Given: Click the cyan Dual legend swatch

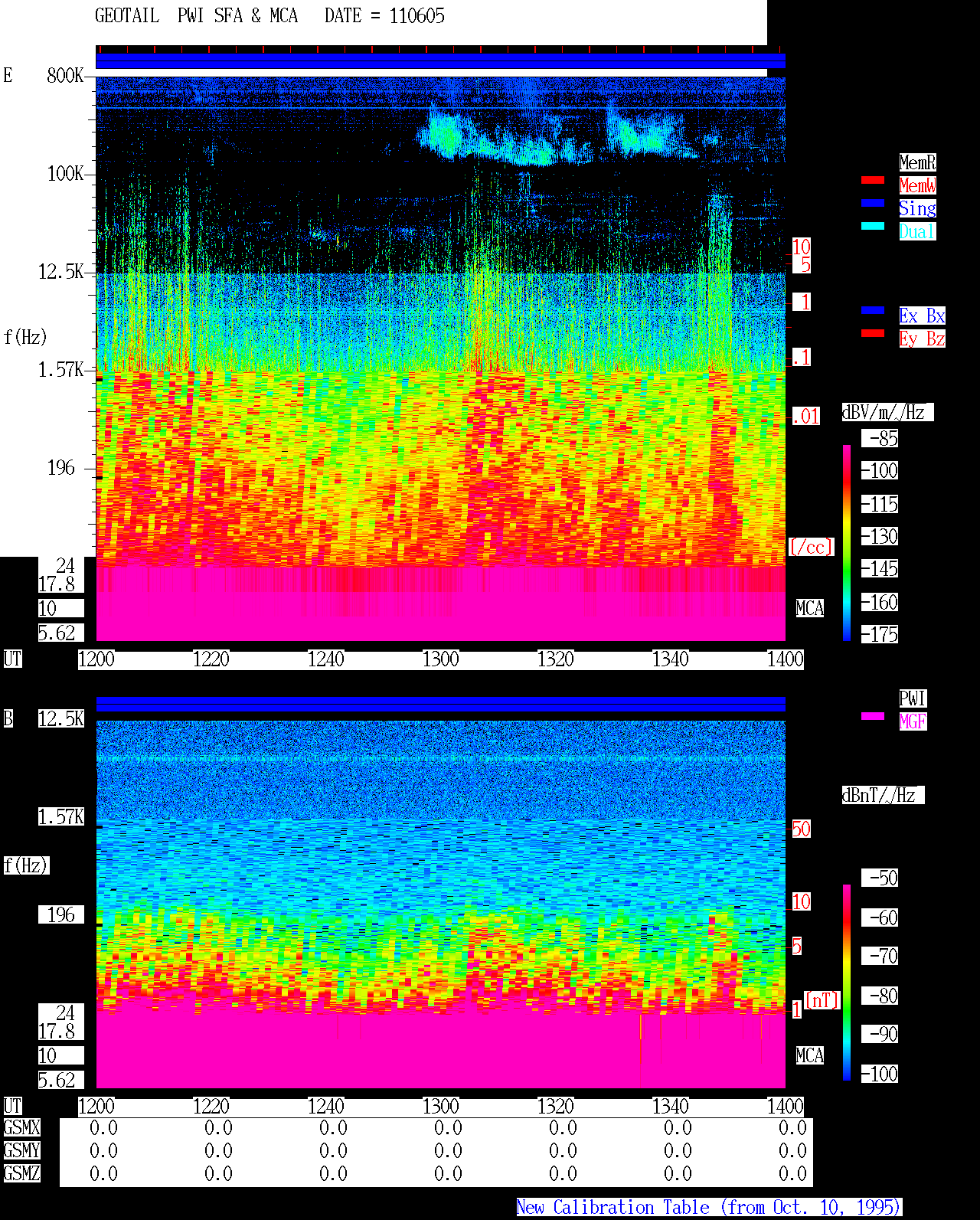Looking at the screenshot, I should pyautogui.click(x=873, y=226).
